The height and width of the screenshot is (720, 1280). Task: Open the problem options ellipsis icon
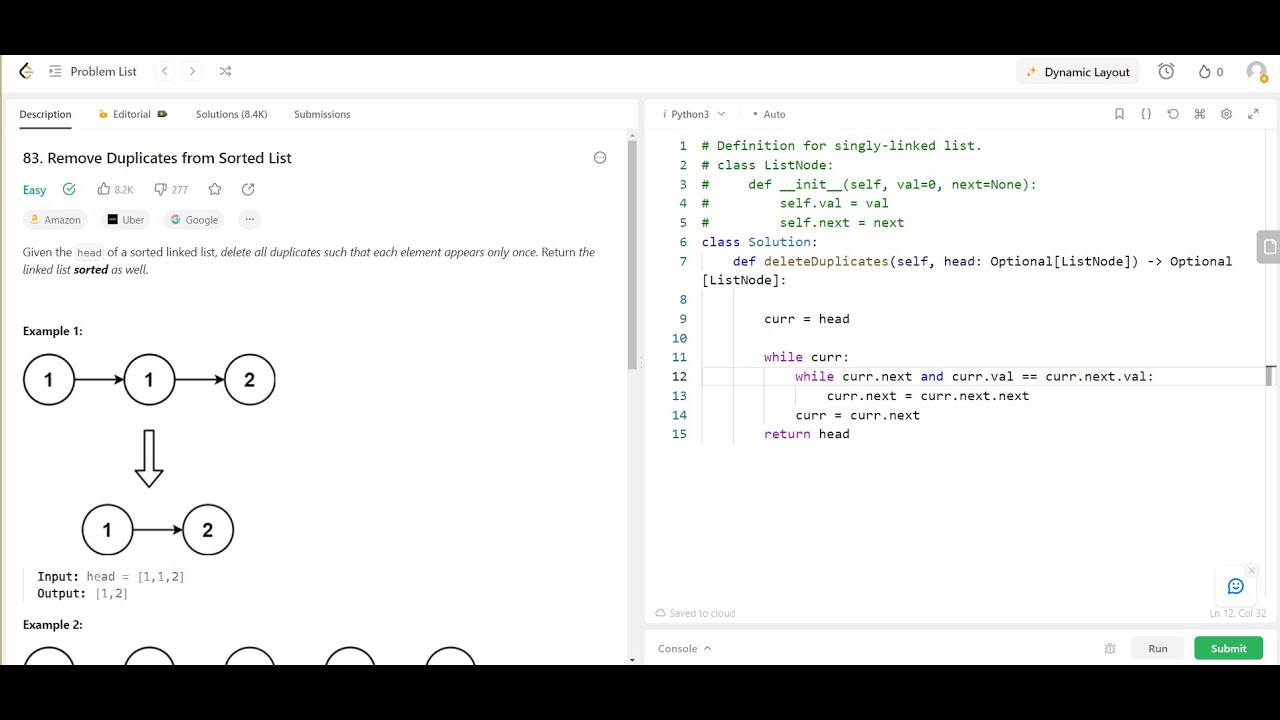pyautogui.click(x=600, y=157)
